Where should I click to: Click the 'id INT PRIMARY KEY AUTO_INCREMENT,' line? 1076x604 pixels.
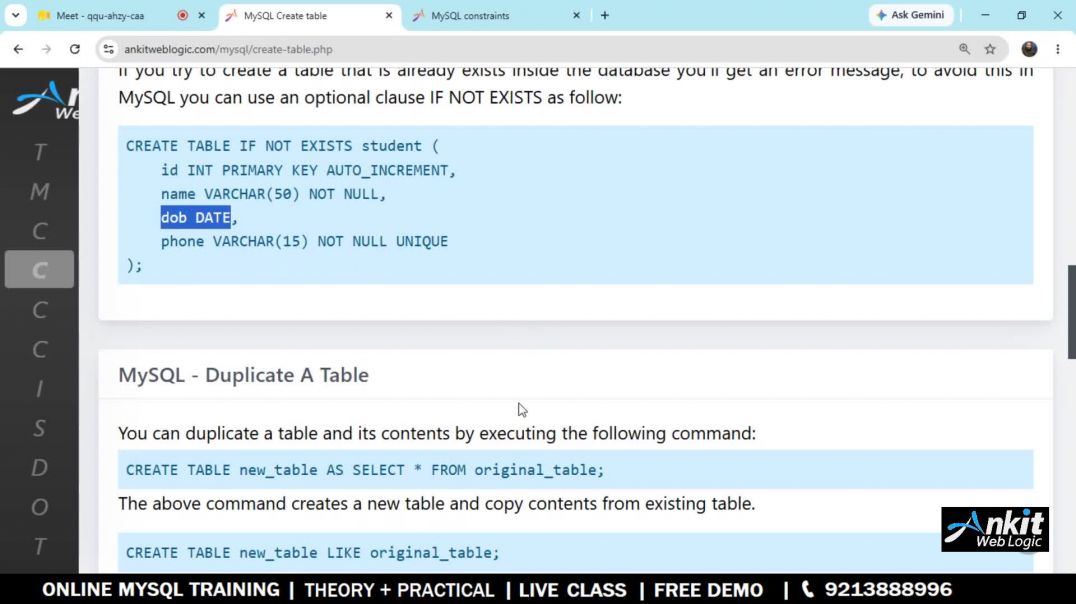point(308,170)
